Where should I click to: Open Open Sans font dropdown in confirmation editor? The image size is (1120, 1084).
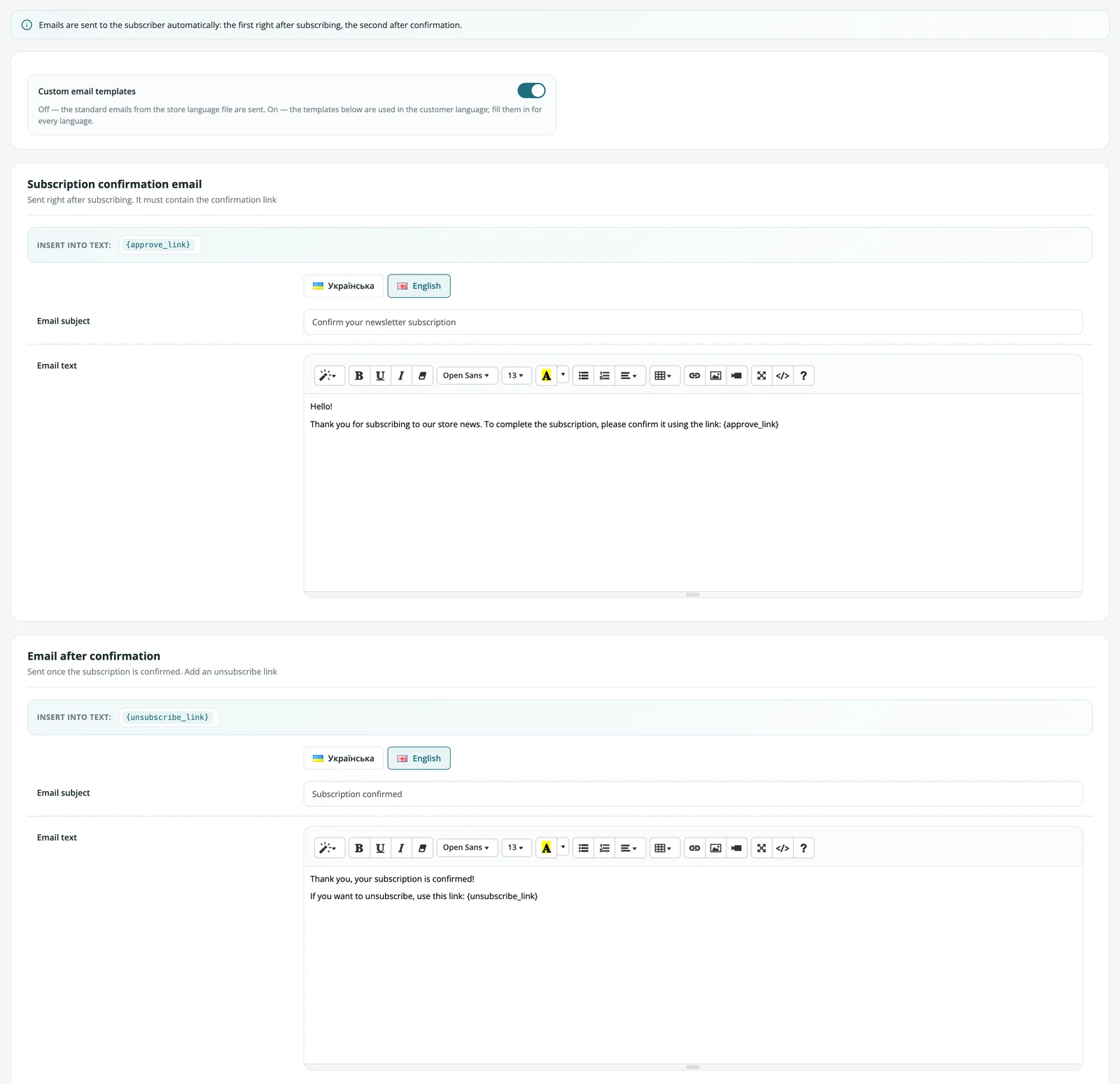pyautogui.click(x=467, y=375)
